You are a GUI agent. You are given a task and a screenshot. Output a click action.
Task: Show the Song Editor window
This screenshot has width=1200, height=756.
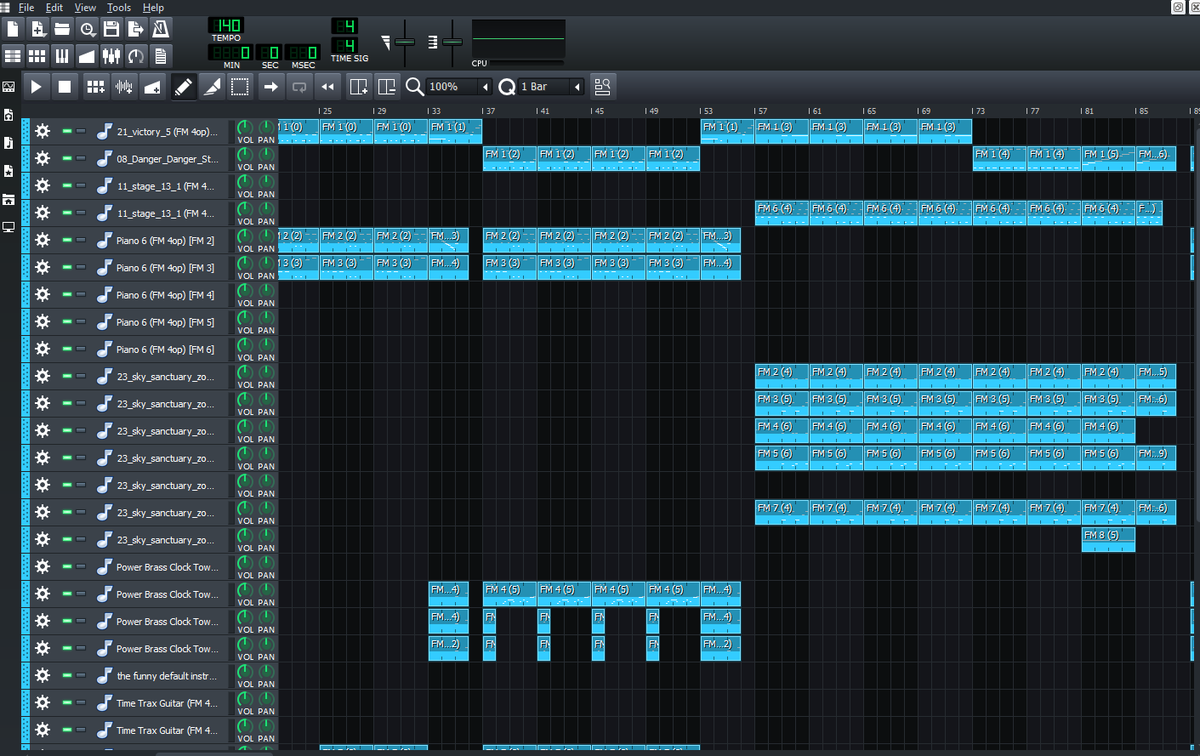pyautogui.click(x=13, y=55)
